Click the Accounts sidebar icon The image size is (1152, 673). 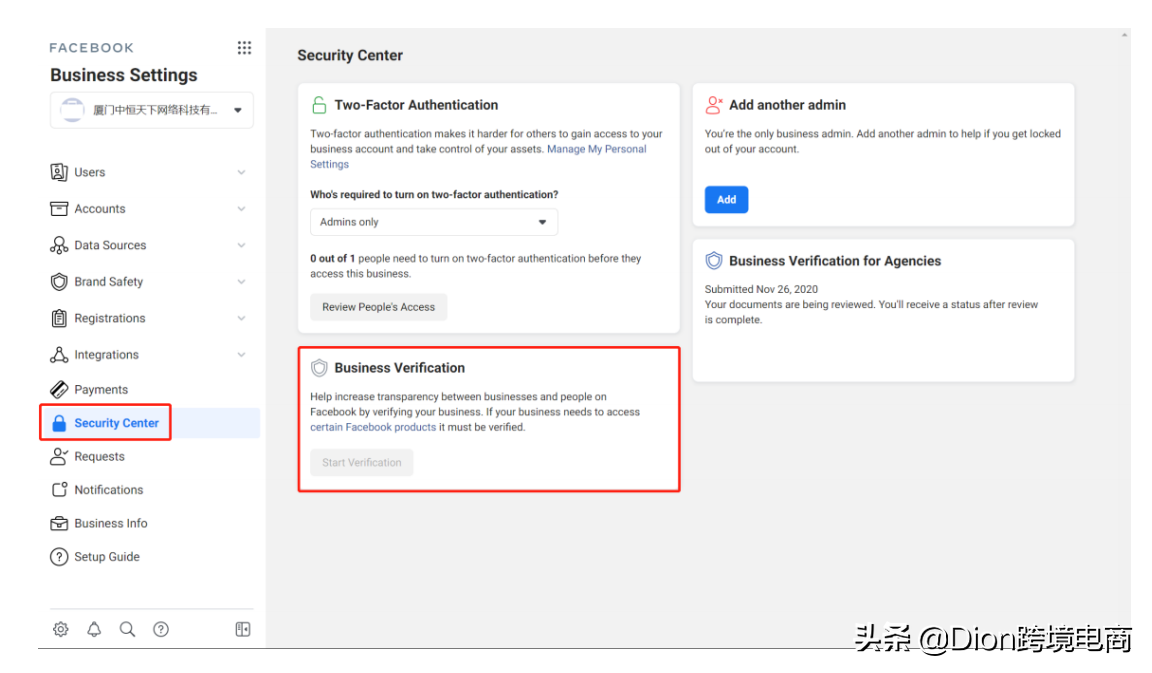pos(59,209)
